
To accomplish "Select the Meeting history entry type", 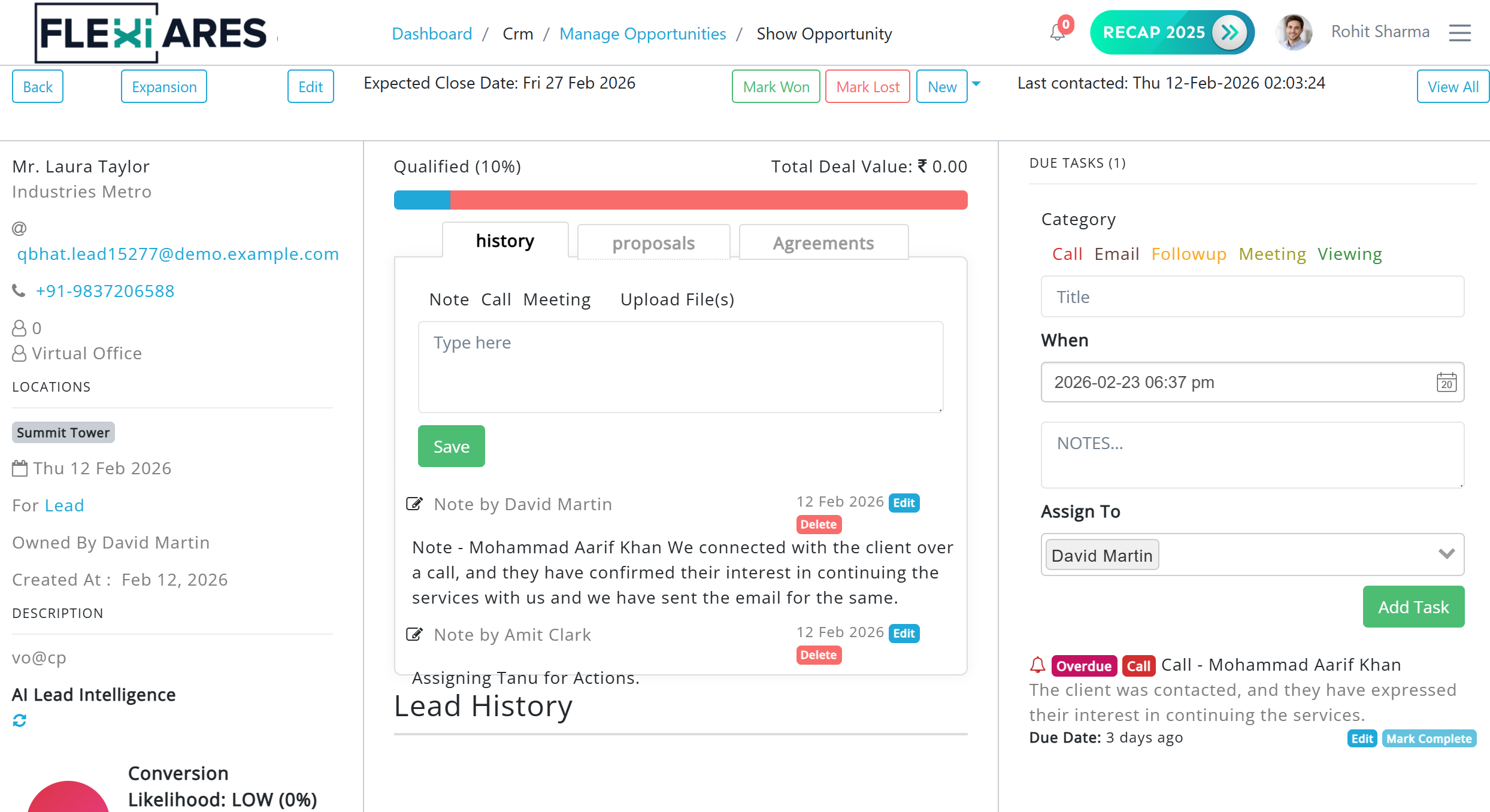I will [557, 299].
